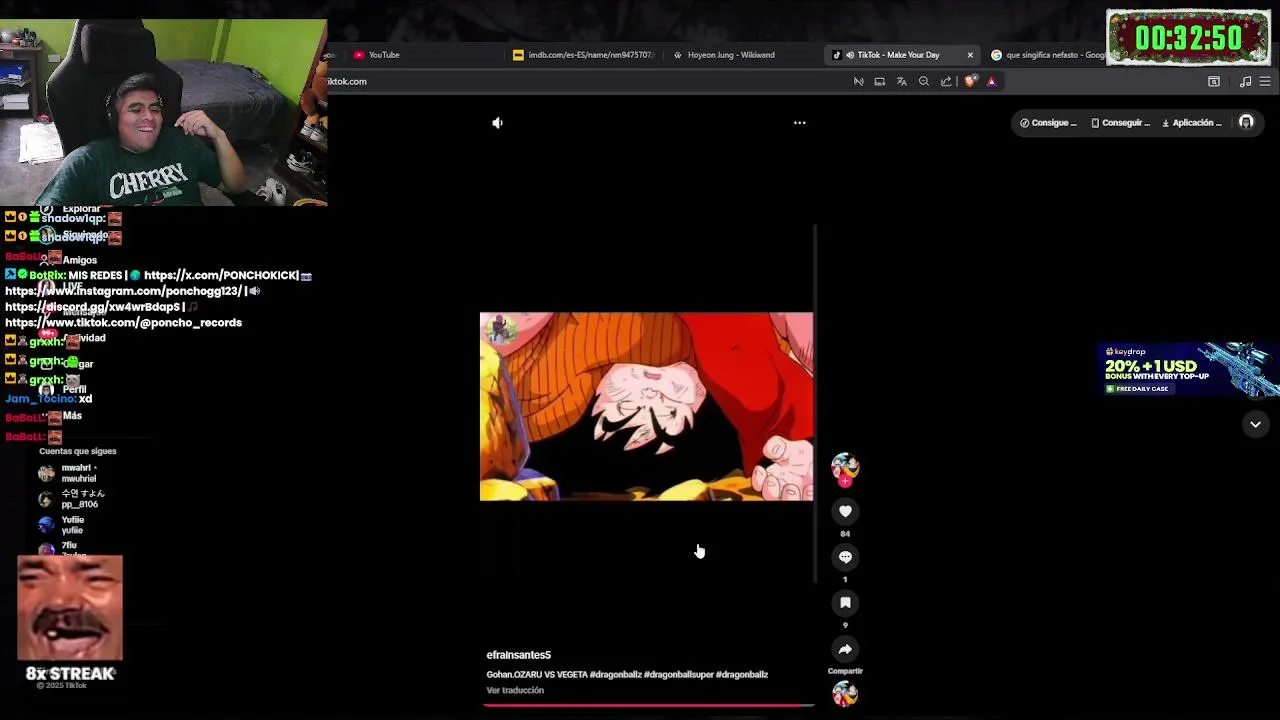Click the 'Aplicación ...' download button

(1192, 123)
